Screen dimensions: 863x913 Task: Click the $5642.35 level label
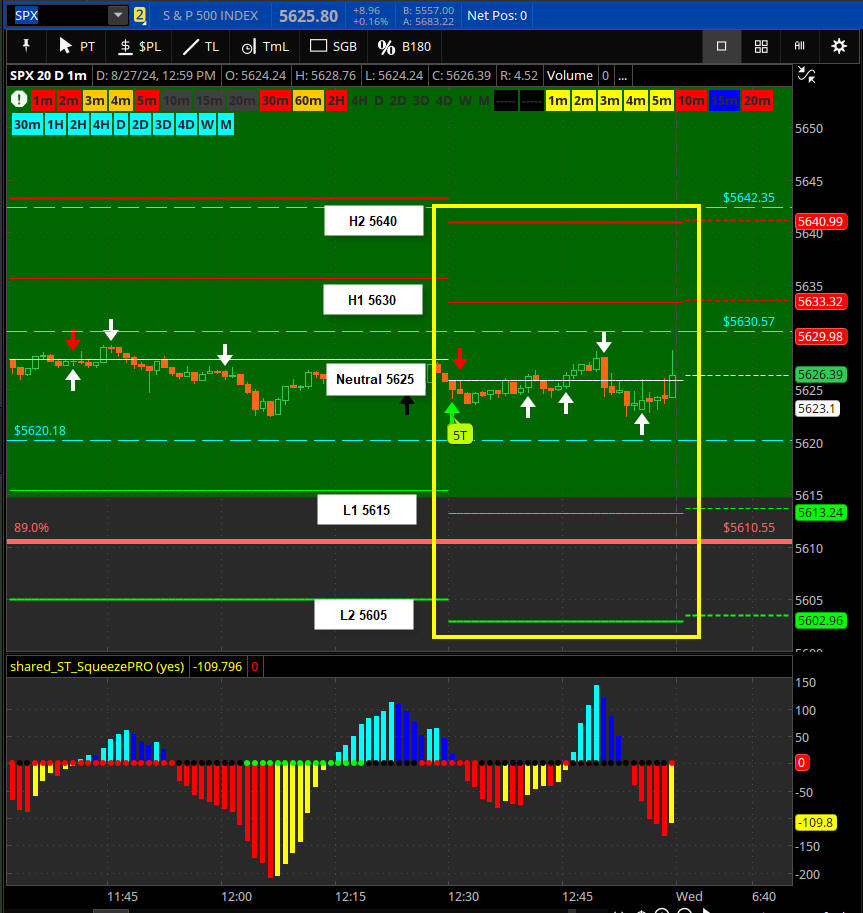tap(748, 198)
